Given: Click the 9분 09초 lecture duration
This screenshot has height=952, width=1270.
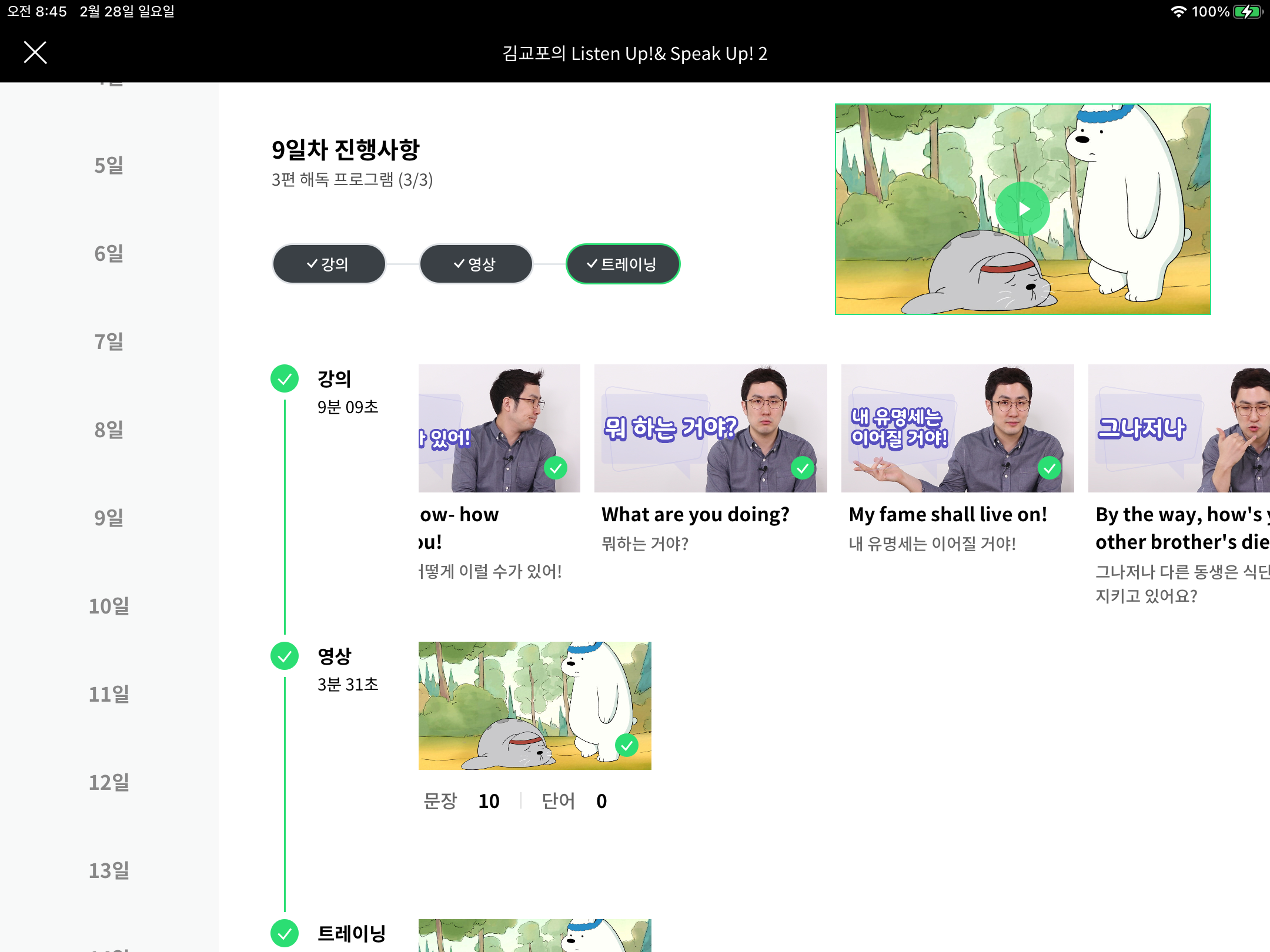Looking at the screenshot, I should pos(347,407).
